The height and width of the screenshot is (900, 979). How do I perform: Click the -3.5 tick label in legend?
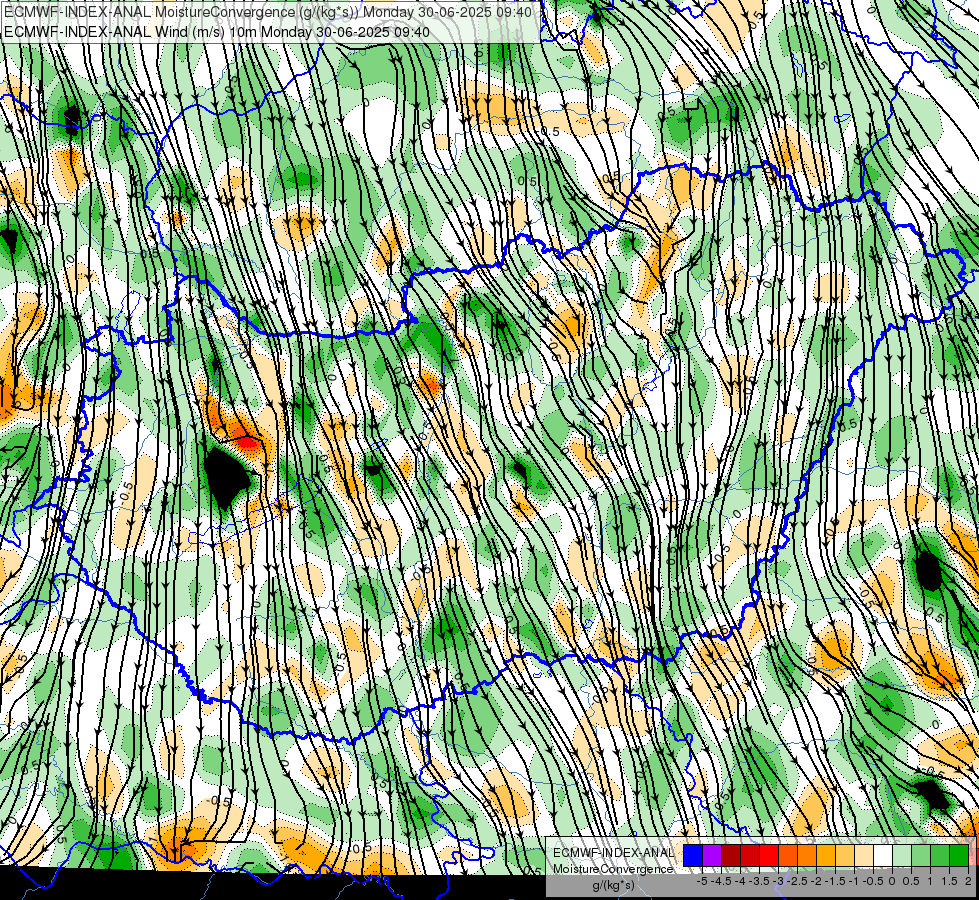[x=759, y=881]
